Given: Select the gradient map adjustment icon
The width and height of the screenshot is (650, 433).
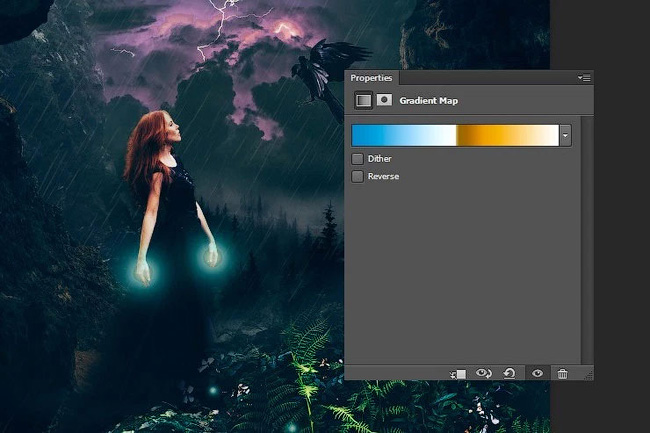Looking at the screenshot, I should click(363, 101).
